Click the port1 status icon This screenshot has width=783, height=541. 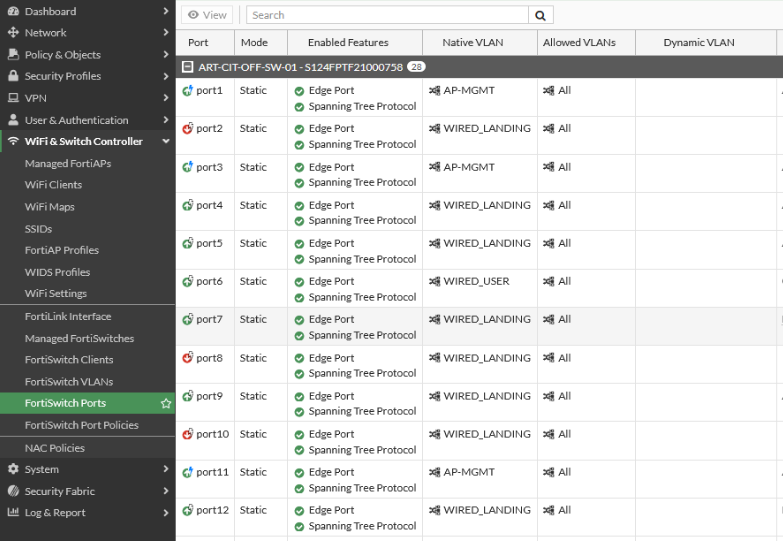point(187,90)
